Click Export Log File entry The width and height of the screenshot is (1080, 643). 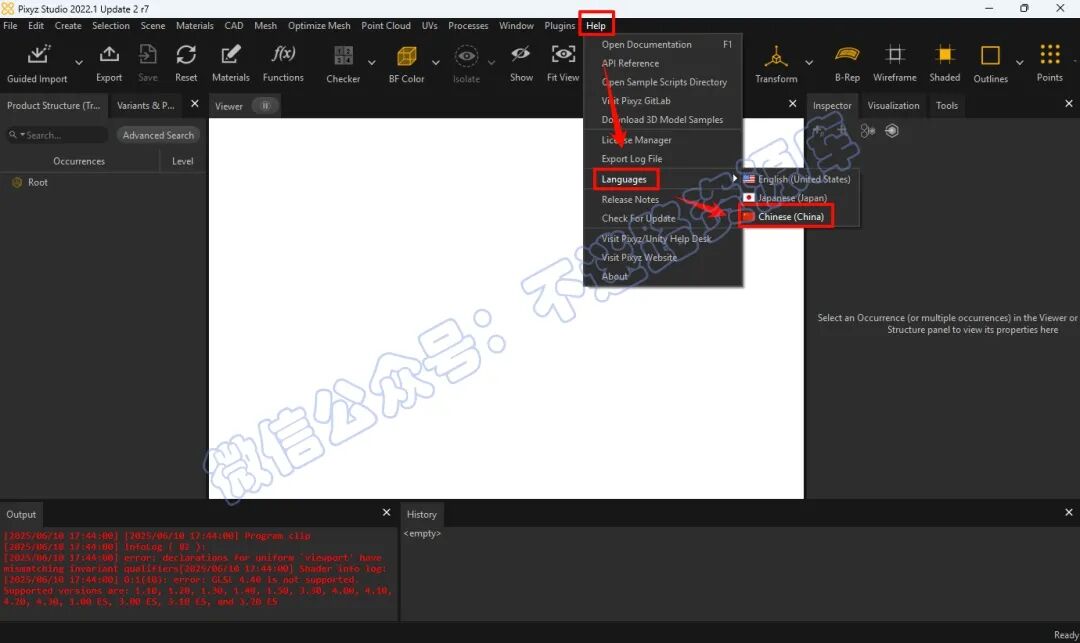pyautogui.click(x=632, y=158)
